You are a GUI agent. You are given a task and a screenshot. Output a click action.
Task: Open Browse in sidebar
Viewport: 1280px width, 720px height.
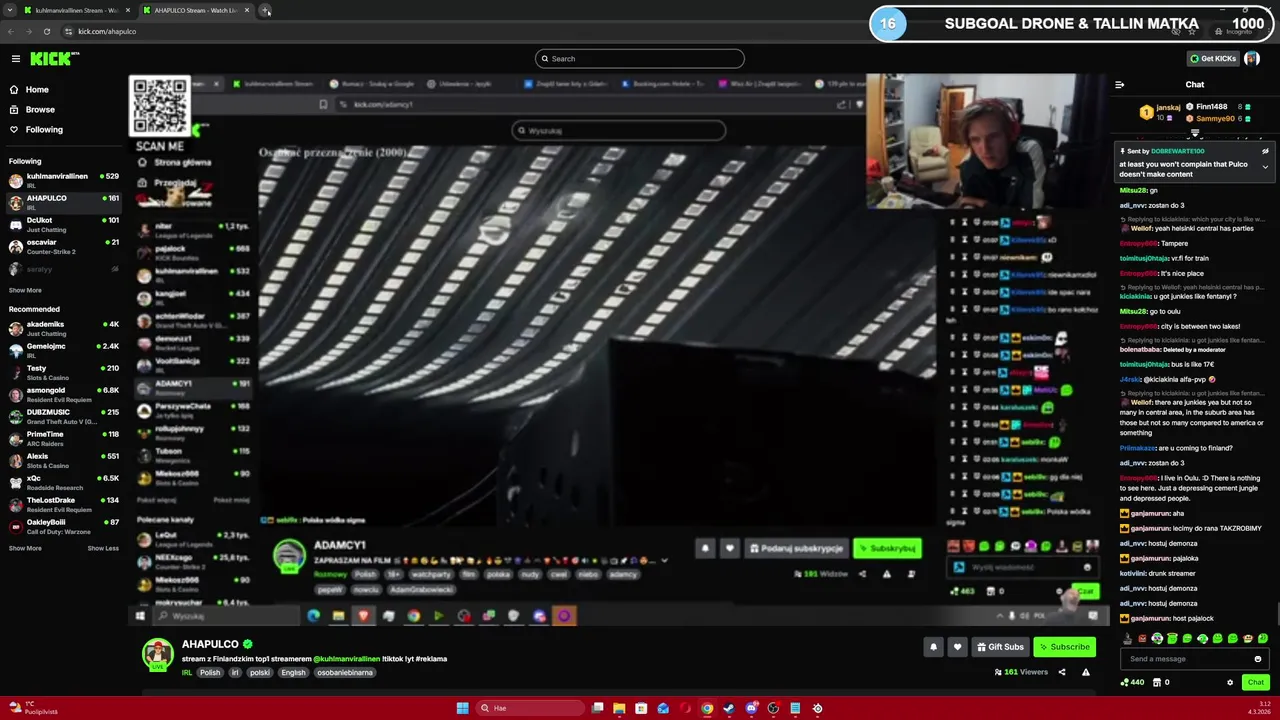tap(40, 110)
